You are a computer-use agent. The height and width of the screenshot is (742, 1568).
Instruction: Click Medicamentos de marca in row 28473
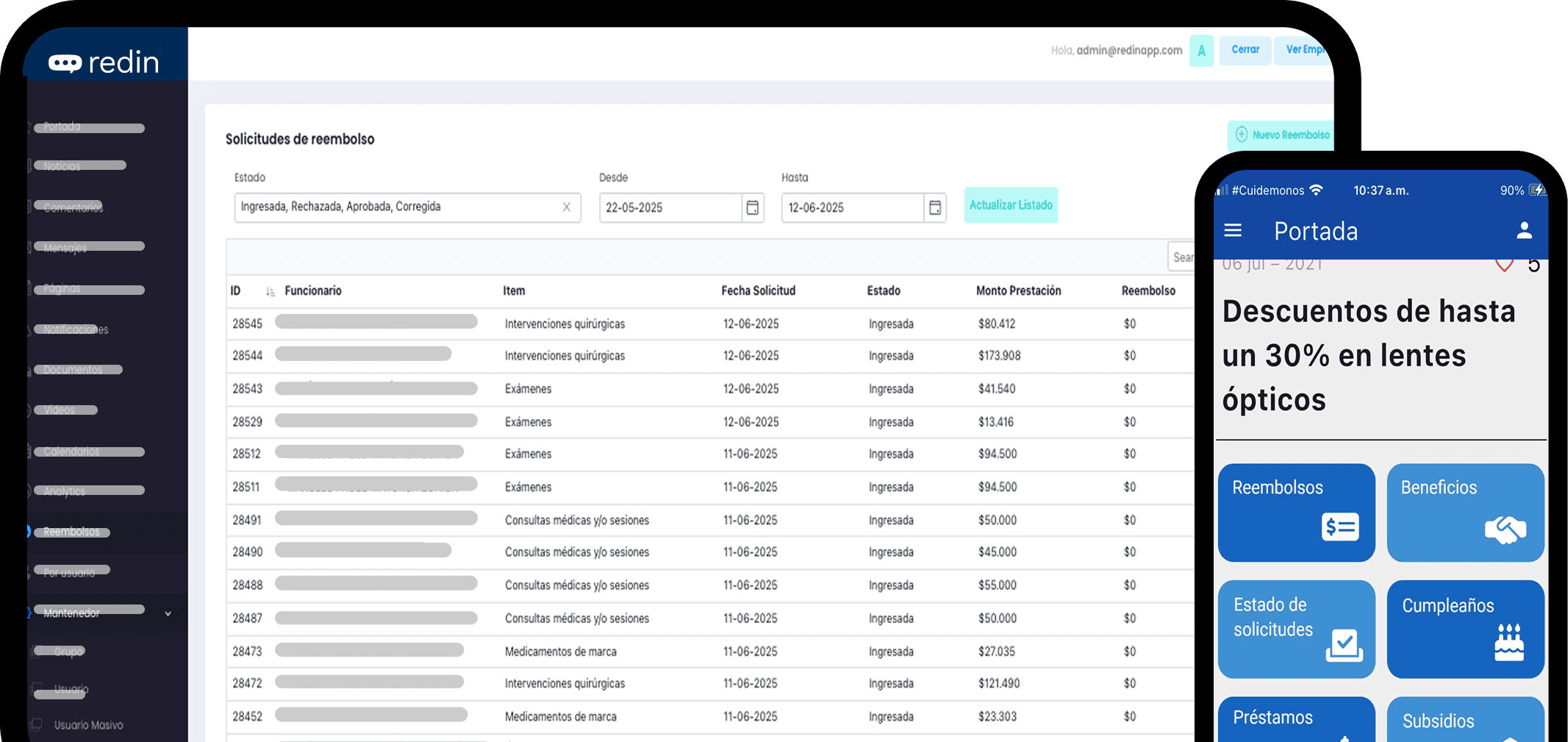(x=561, y=652)
